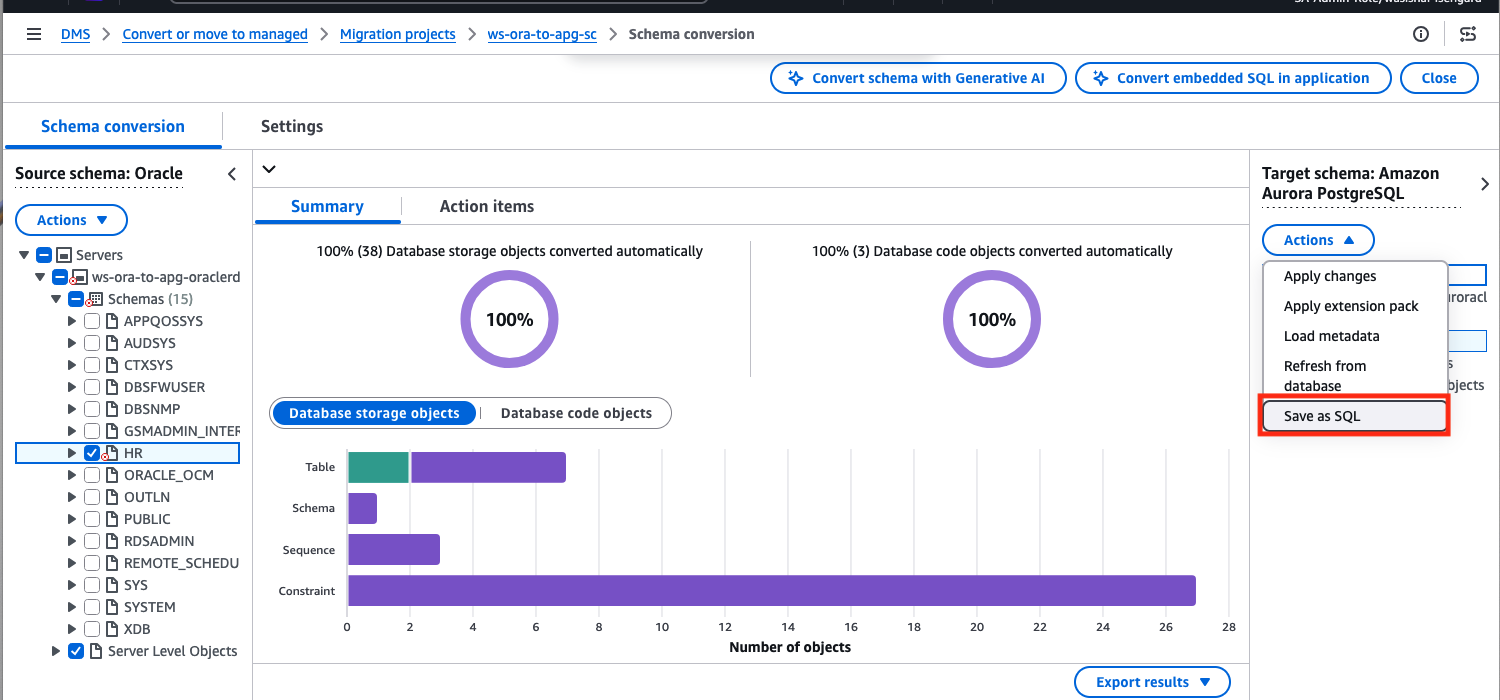Expand the HR schema node
This screenshot has height=700, width=1500.
pyautogui.click(x=72, y=453)
